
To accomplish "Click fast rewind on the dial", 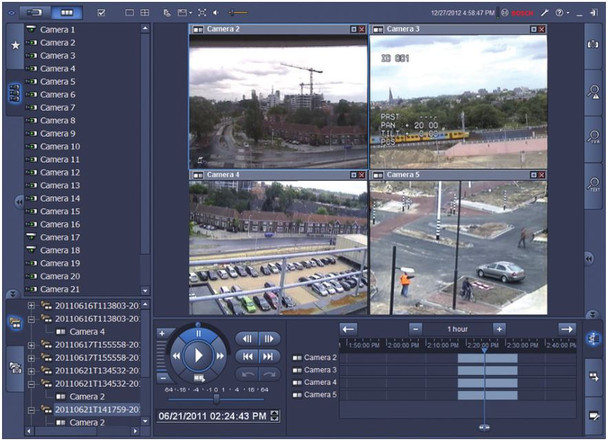I will click(176, 356).
